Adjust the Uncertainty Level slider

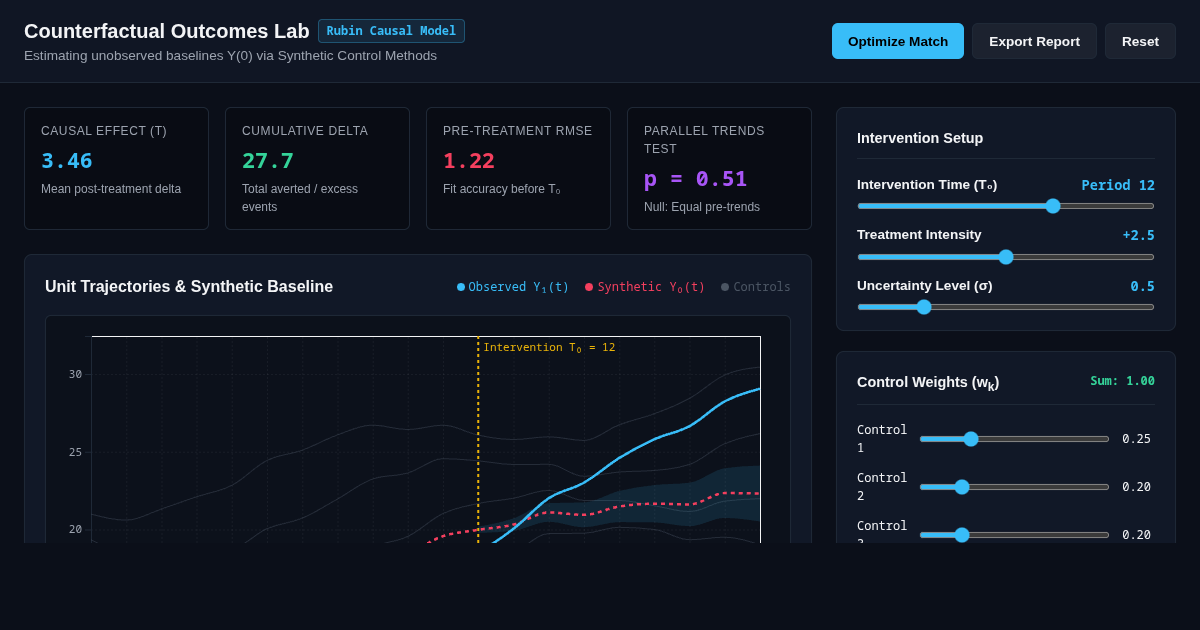[x=1006, y=307]
